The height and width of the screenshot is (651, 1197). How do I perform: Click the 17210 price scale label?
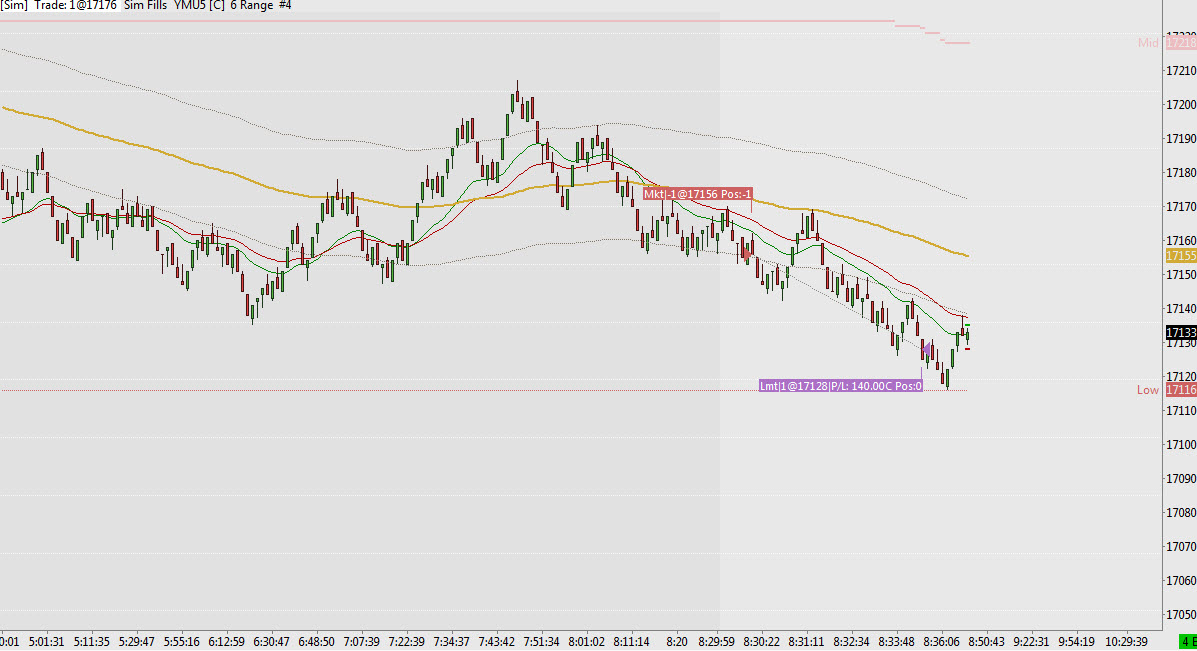tap(1181, 71)
